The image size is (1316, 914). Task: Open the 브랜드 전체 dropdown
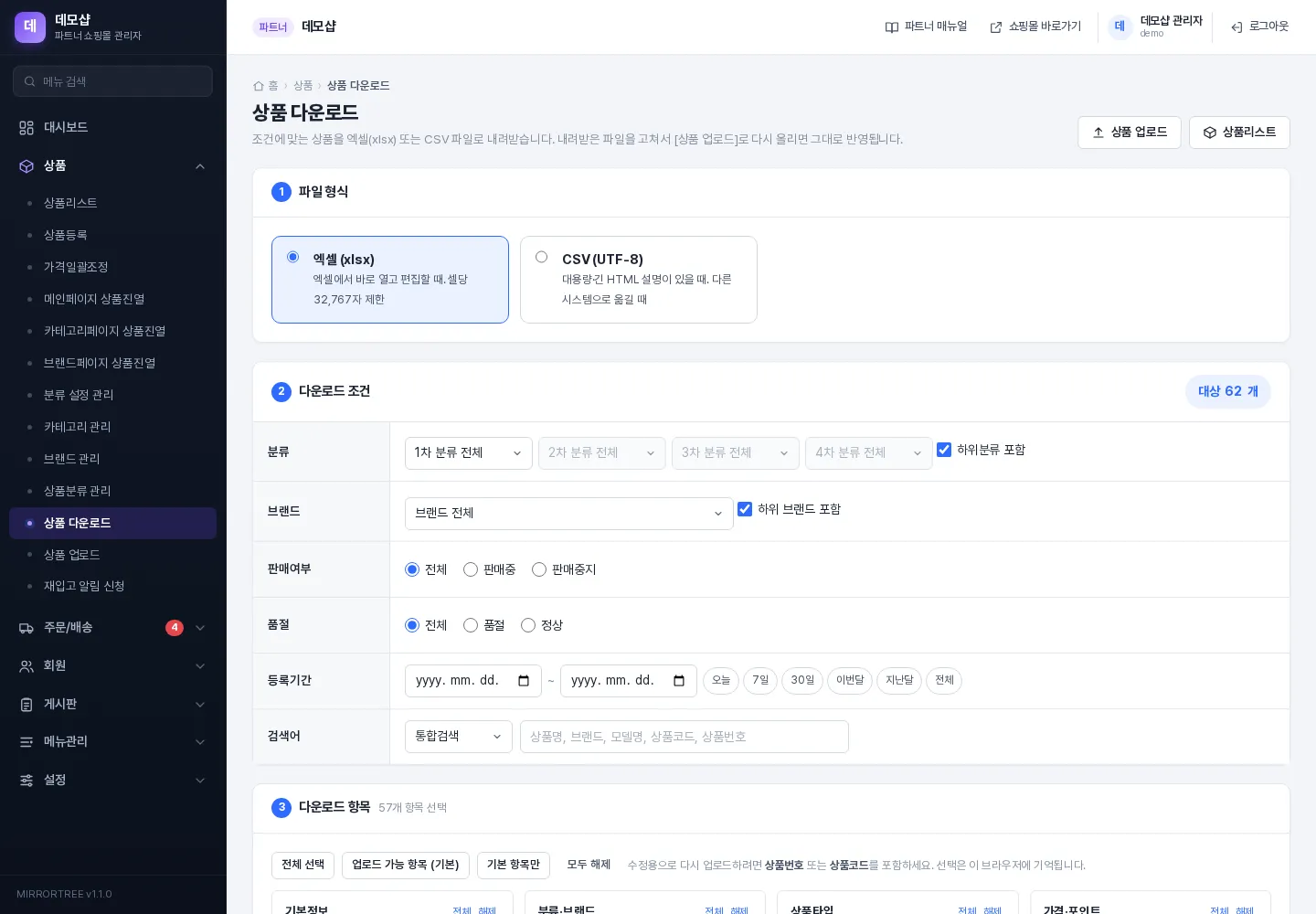(x=569, y=514)
